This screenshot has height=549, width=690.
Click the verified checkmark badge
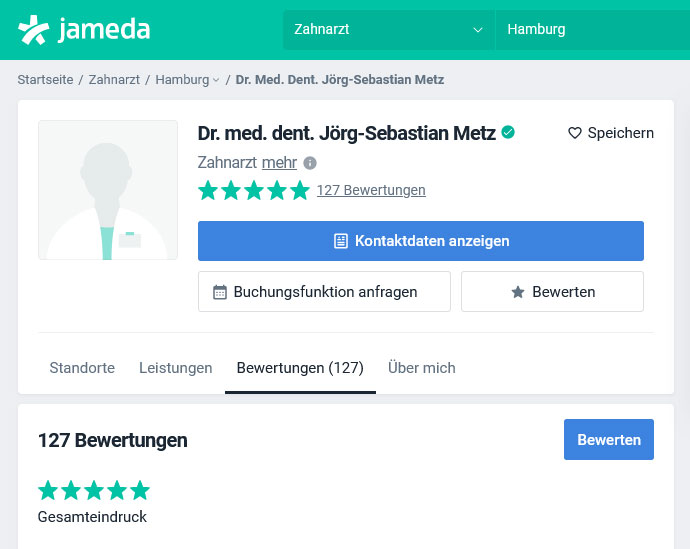tap(508, 132)
